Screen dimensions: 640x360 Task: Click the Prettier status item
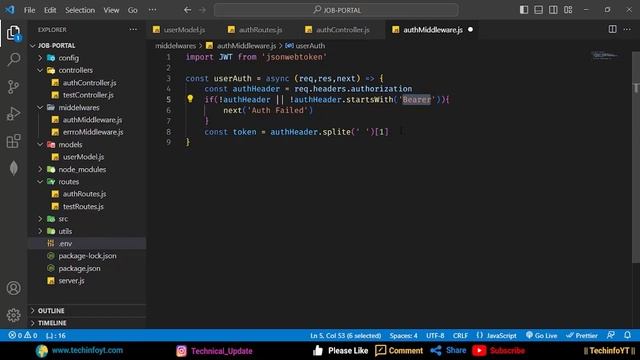(582, 336)
